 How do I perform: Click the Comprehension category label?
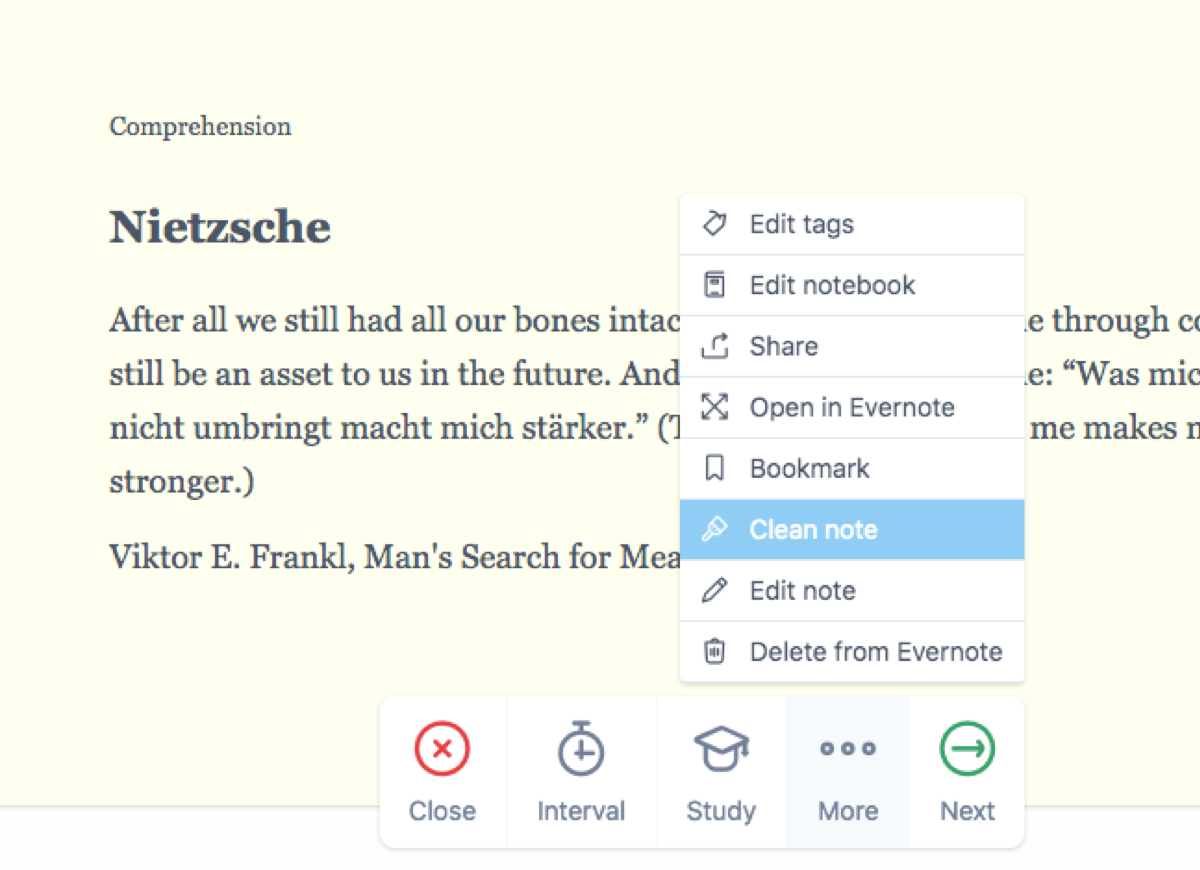tap(200, 127)
